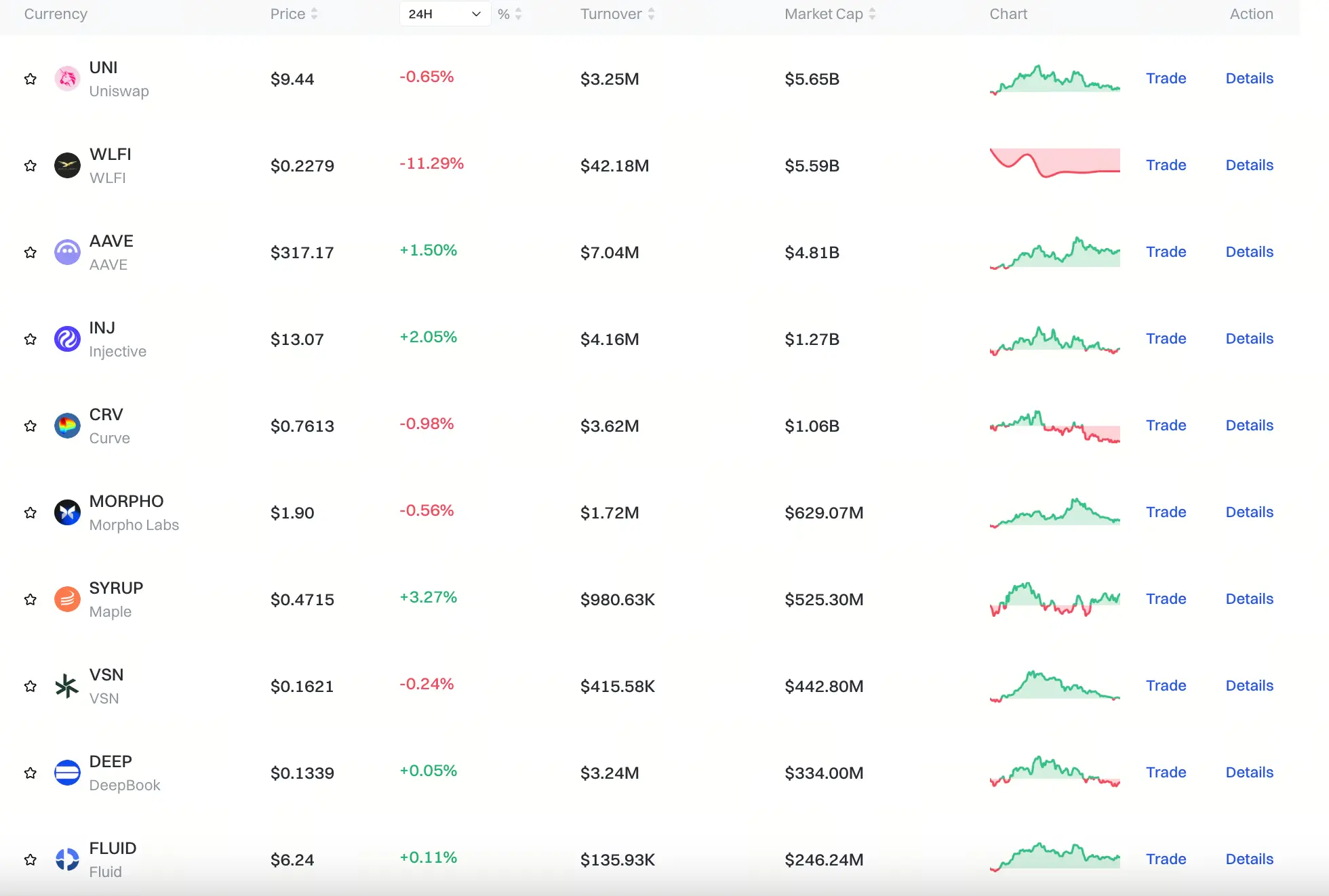Image resolution: width=1329 pixels, height=896 pixels.
Task: Open the UNI sparkline chart
Action: coord(1054,79)
